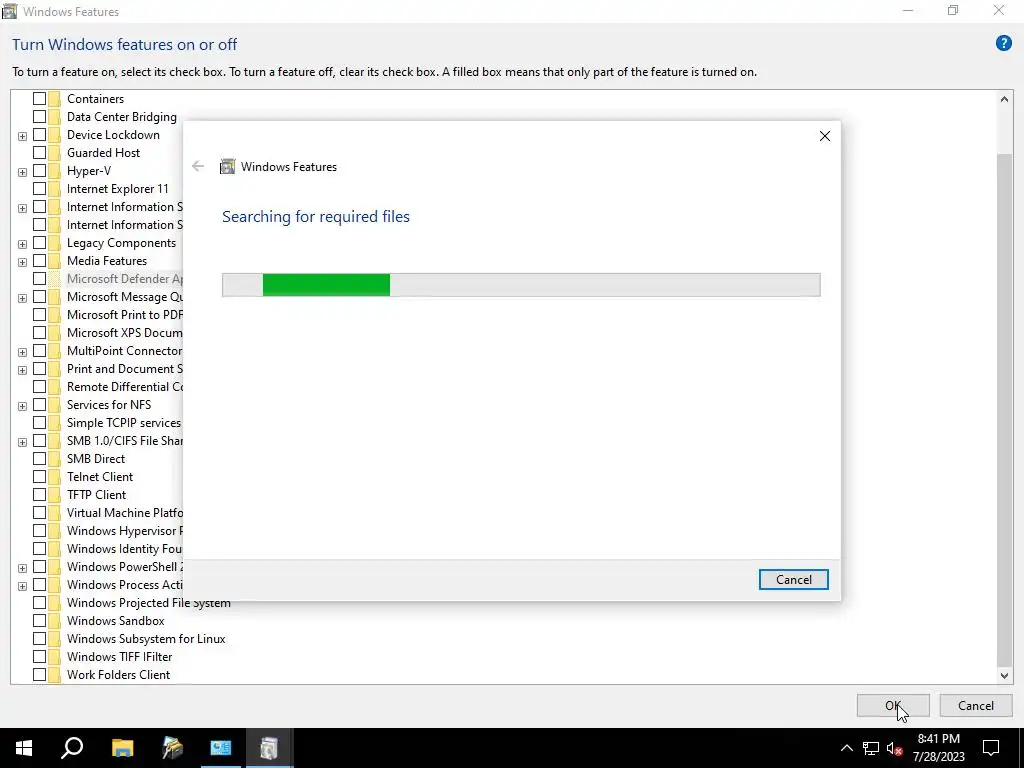Click the Hyper-V folder icon
This screenshot has height=768, width=1024.
point(54,170)
